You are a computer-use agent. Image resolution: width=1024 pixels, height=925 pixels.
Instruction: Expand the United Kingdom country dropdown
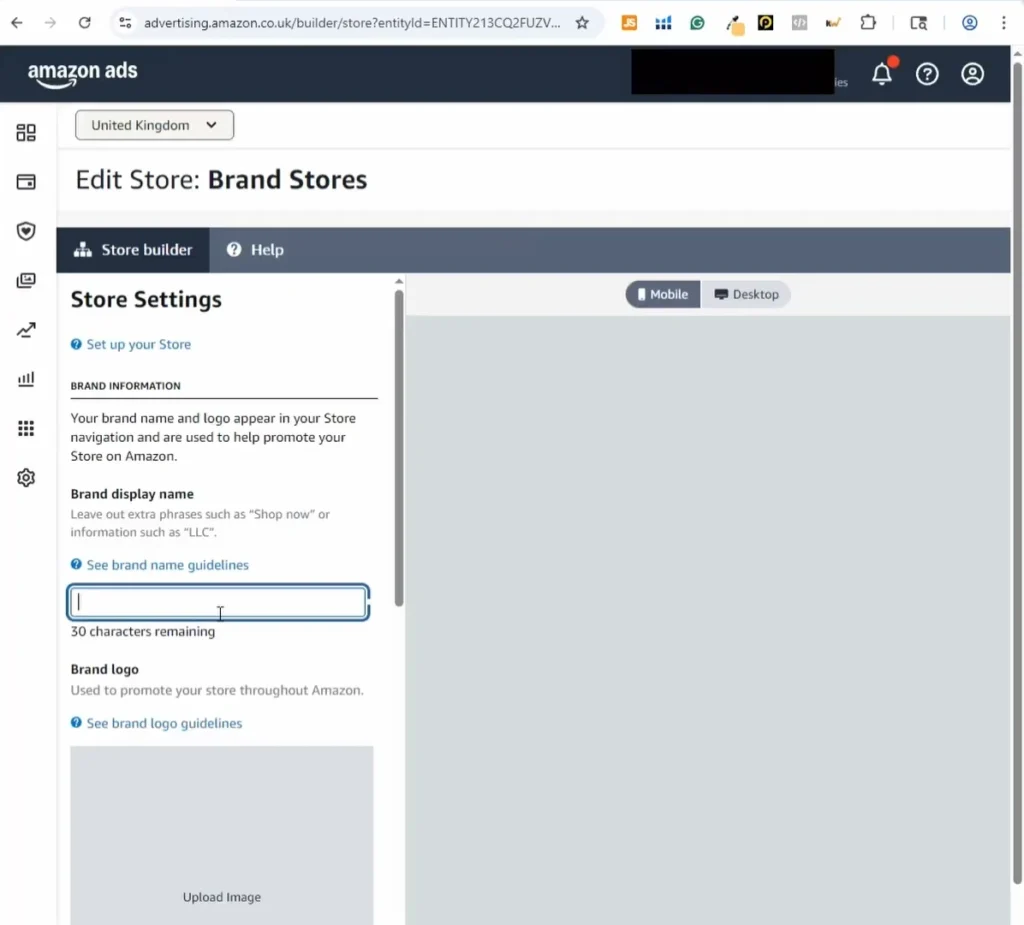click(x=154, y=125)
